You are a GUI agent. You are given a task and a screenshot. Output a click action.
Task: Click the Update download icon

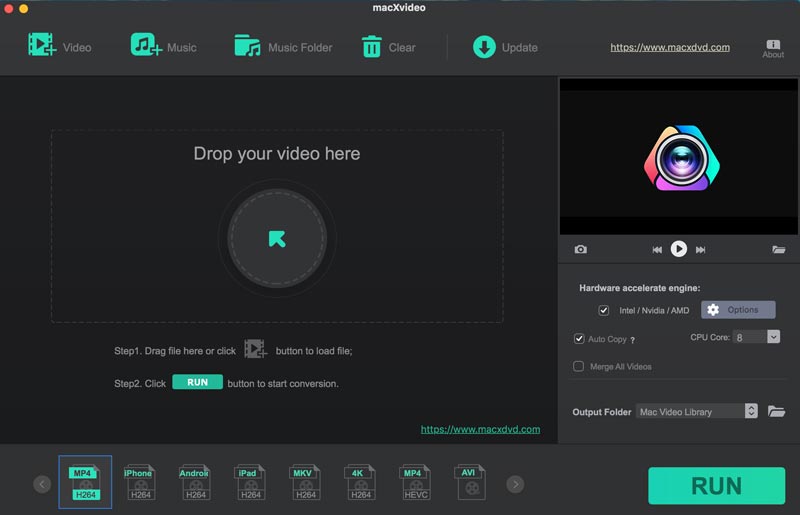pos(484,47)
